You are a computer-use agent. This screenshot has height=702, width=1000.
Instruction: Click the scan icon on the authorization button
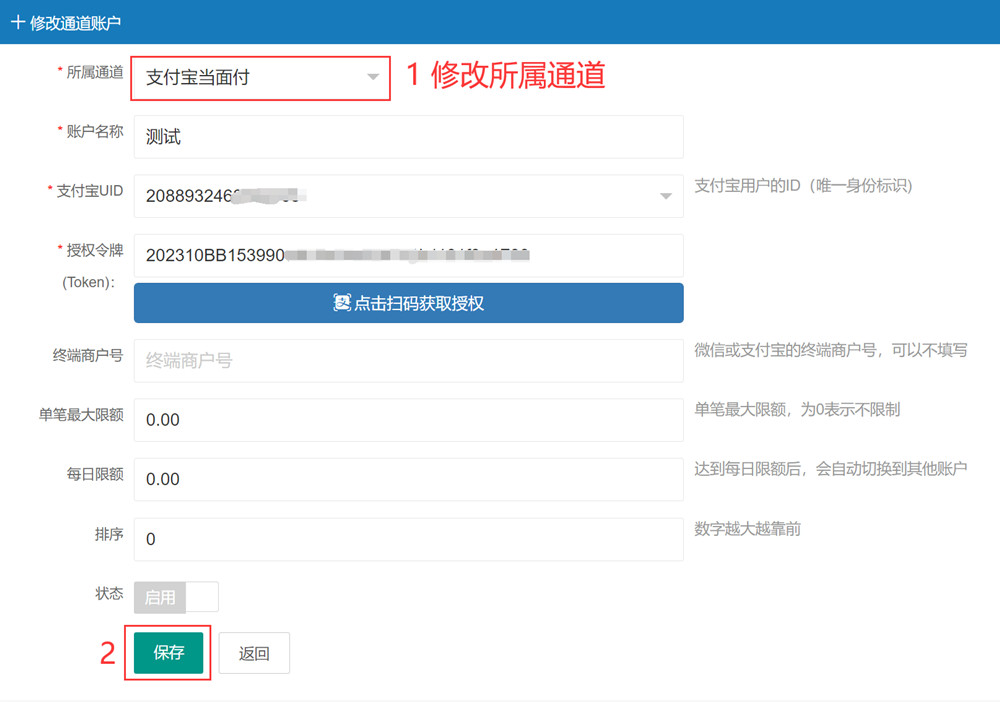342,303
